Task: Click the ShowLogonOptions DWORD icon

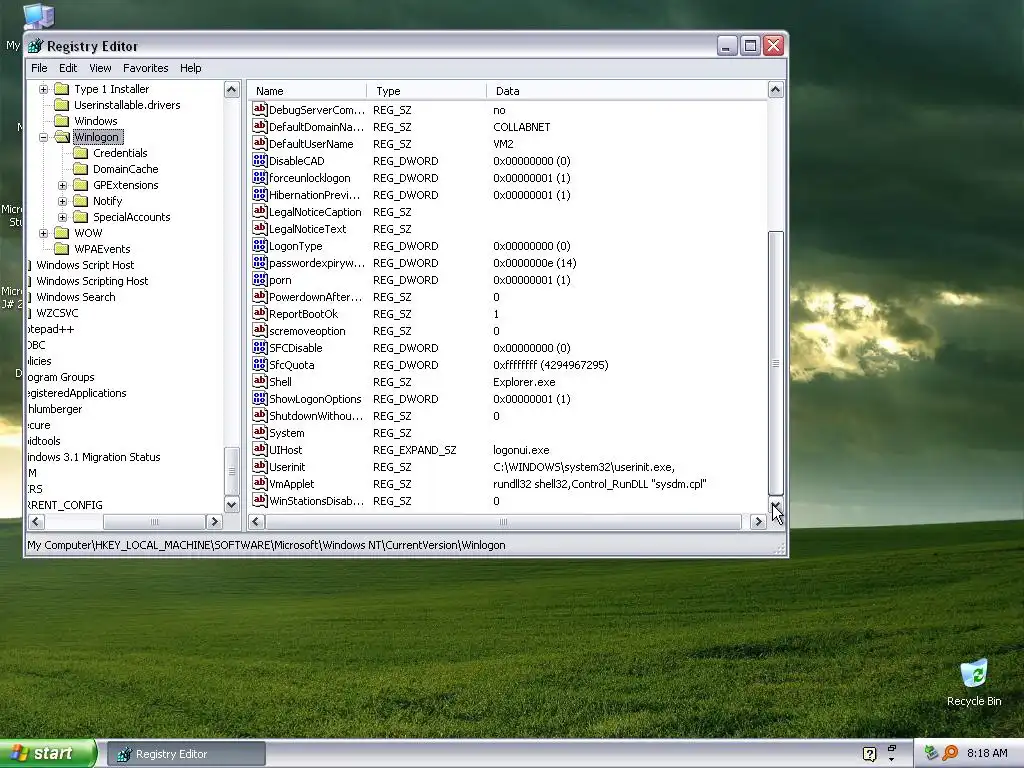Action: click(x=259, y=398)
